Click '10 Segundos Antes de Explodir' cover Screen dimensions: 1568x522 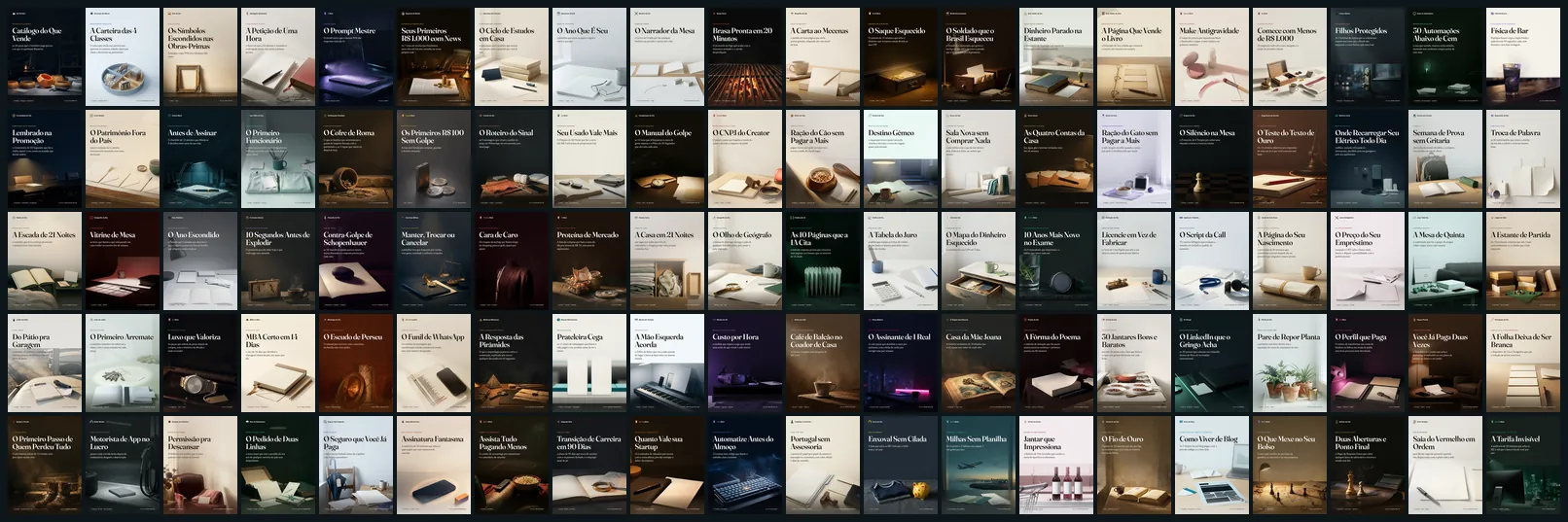pos(277,261)
